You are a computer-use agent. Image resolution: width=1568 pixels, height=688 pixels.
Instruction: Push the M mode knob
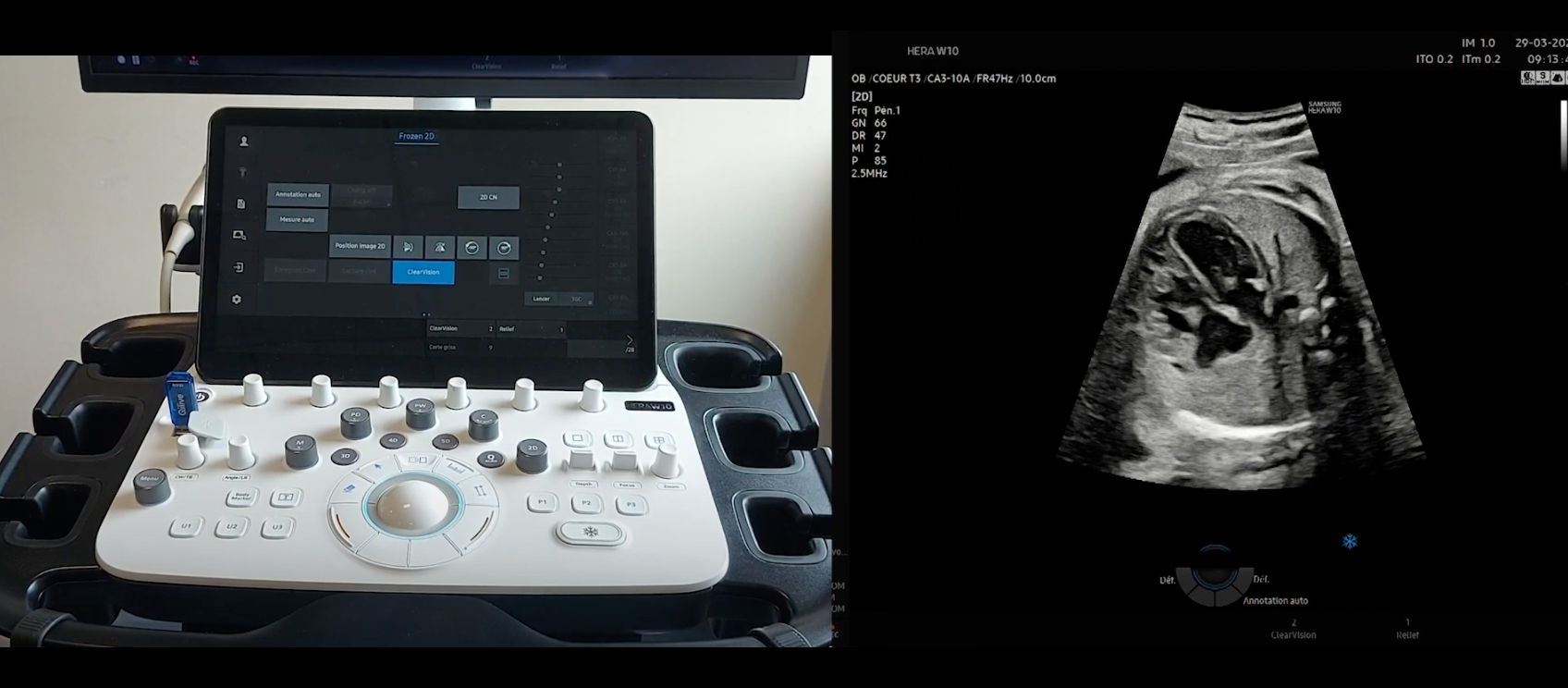tap(301, 449)
